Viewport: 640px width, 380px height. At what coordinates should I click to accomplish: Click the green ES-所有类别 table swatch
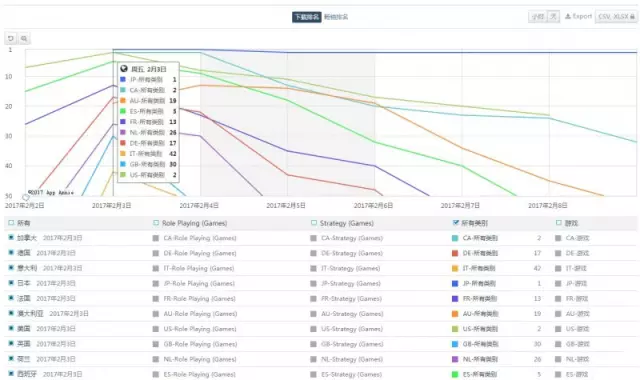455,374
